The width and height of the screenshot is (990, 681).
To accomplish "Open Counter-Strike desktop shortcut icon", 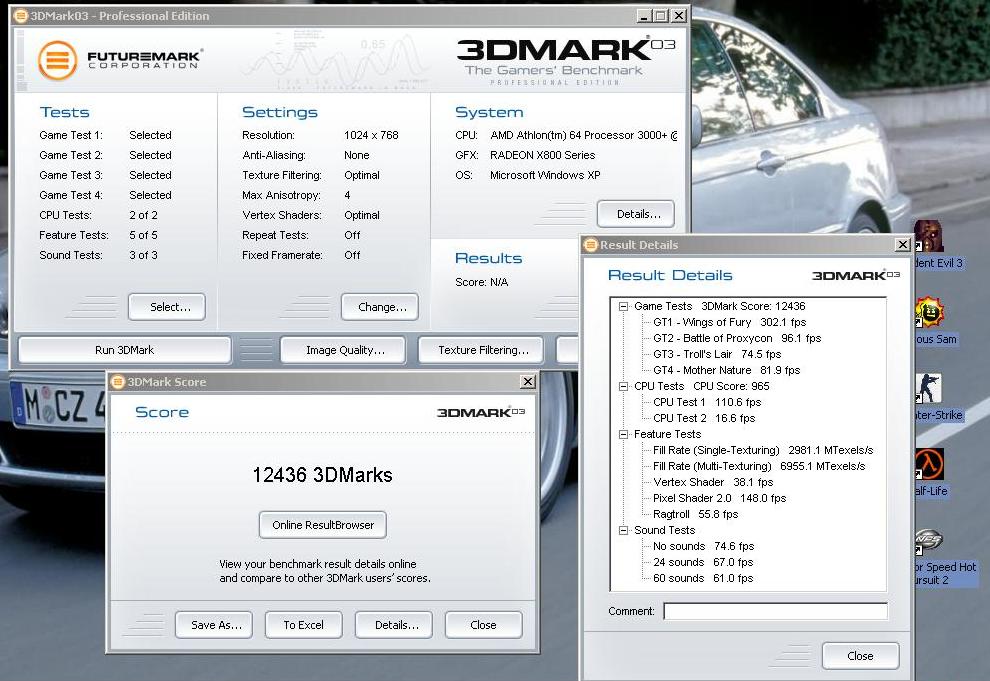I will (929, 388).
